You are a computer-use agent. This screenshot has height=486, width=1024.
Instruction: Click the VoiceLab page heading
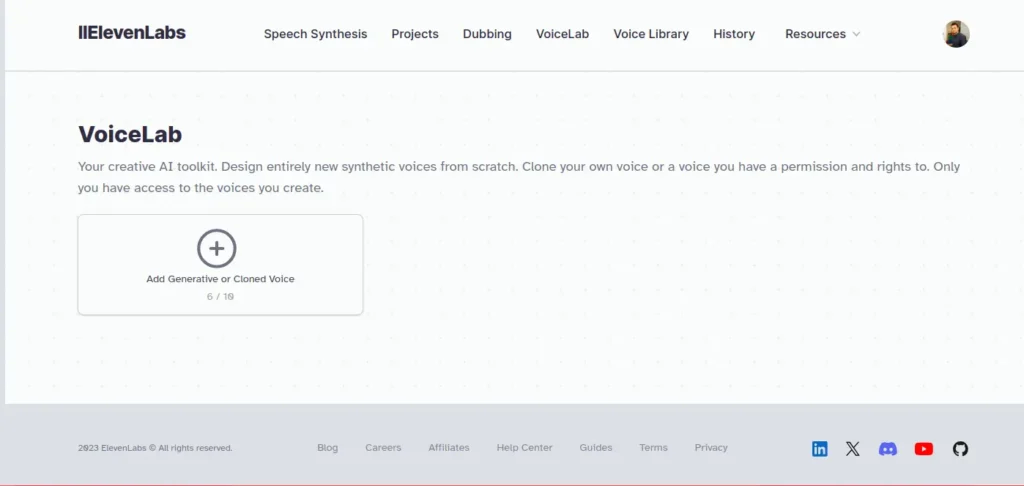click(130, 134)
